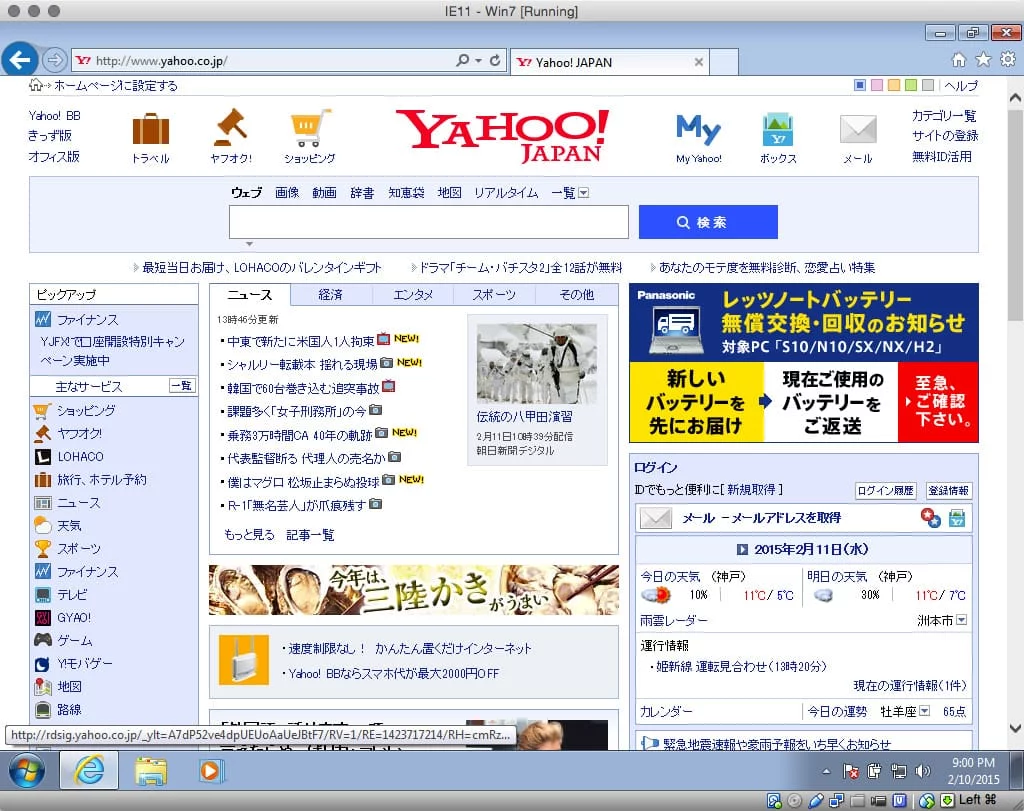Open the ヘルプ link
The height and width of the screenshot is (811, 1024).
(x=961, y=86)
